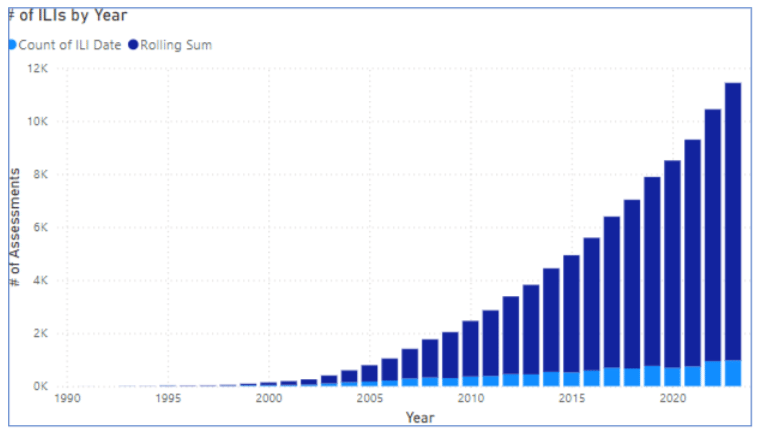The image size is (769, 436).
Task: Click the light blue segment of the last bar
Action: [732, 373]
